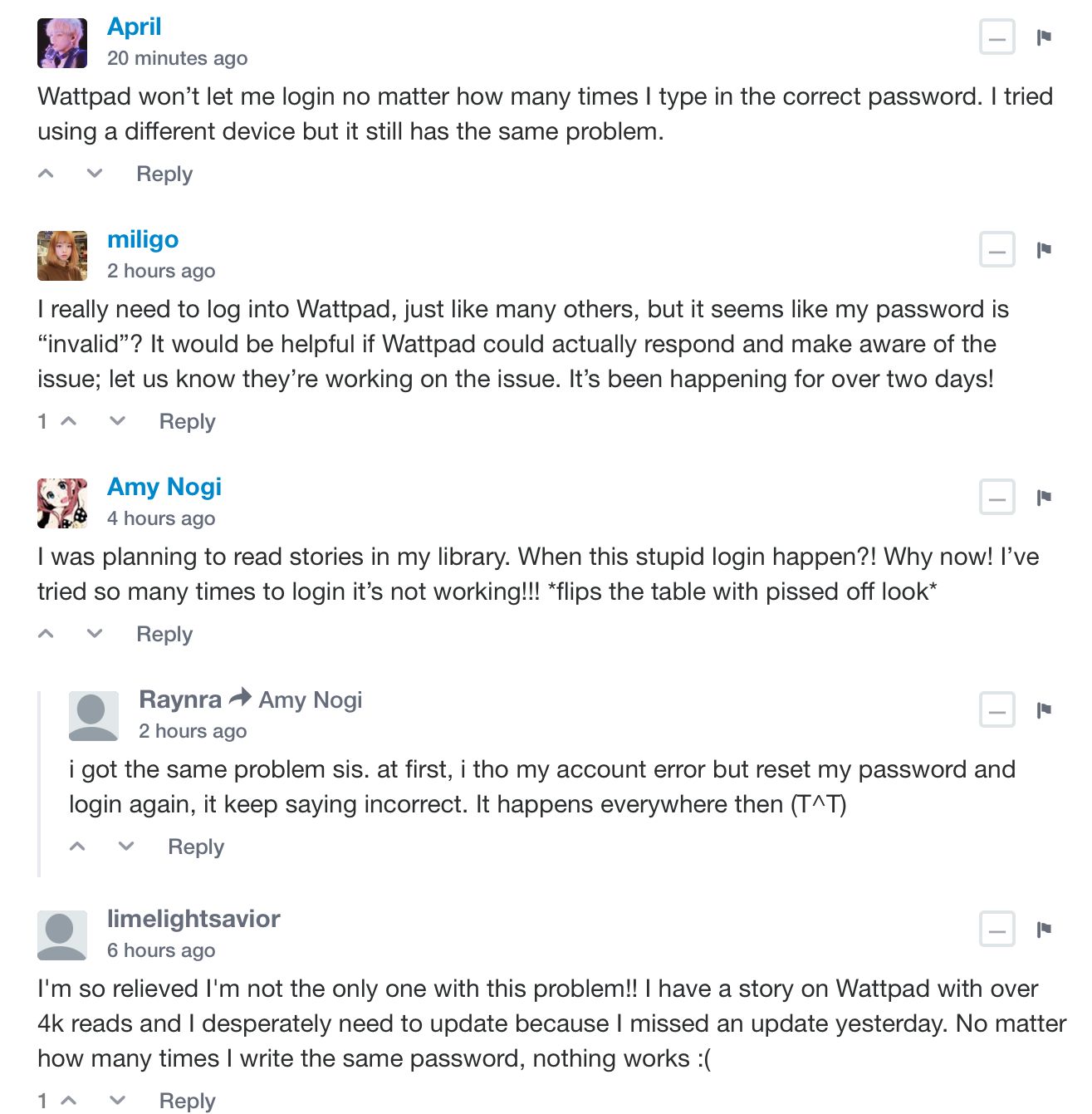This screenshot has width=1092, height=1114.
Task: Open miligo's profile via username
Action: point(143,239)
